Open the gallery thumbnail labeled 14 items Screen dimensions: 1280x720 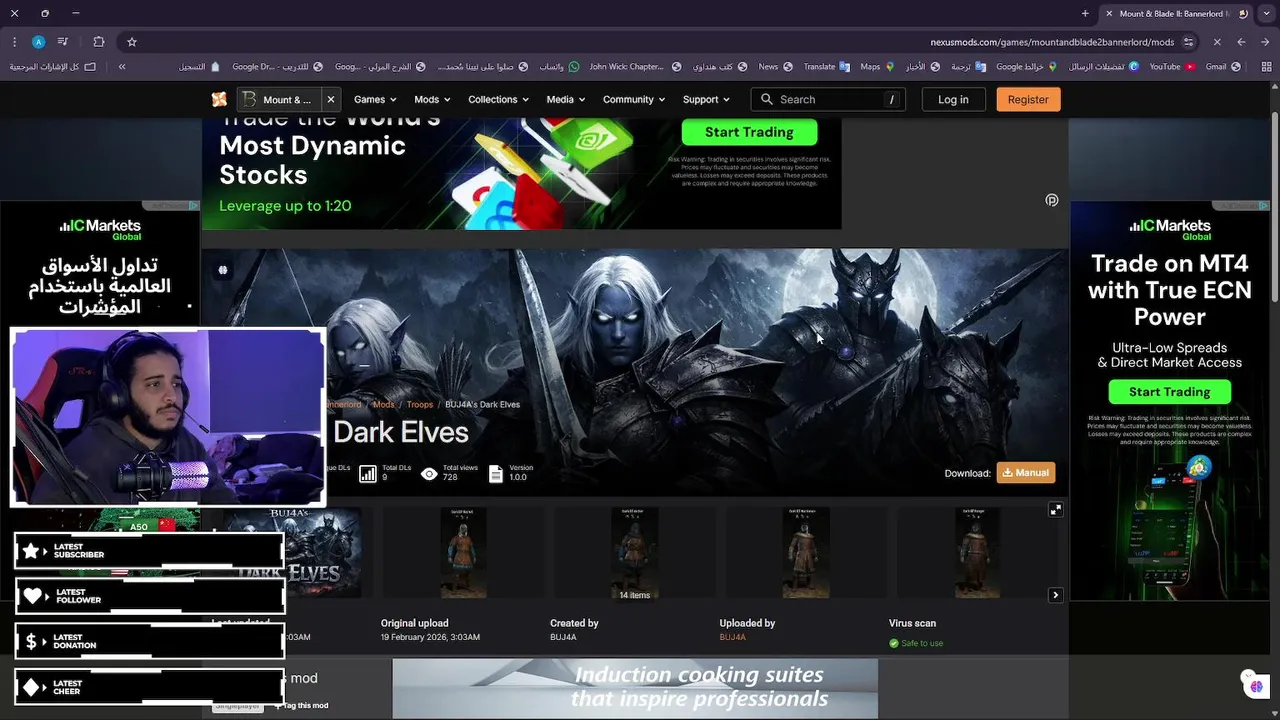[x=634, y=553]
